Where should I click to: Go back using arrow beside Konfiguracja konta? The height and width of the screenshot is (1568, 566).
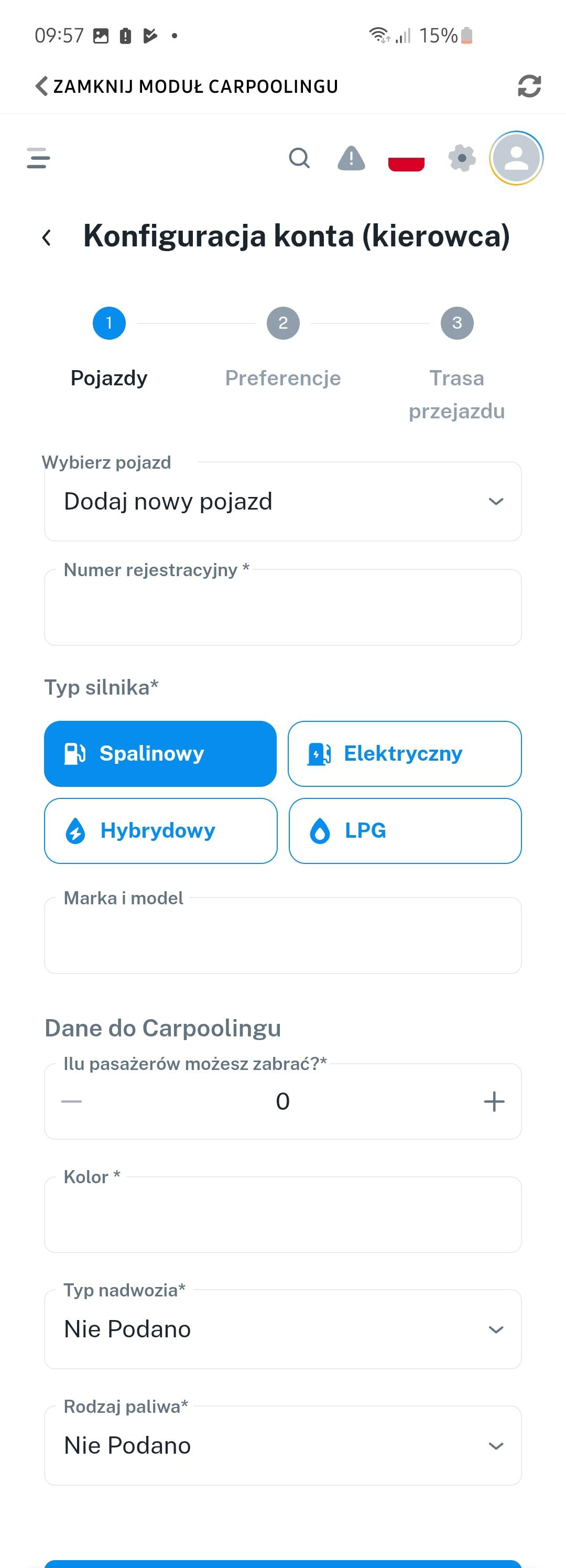click(47, 237)
